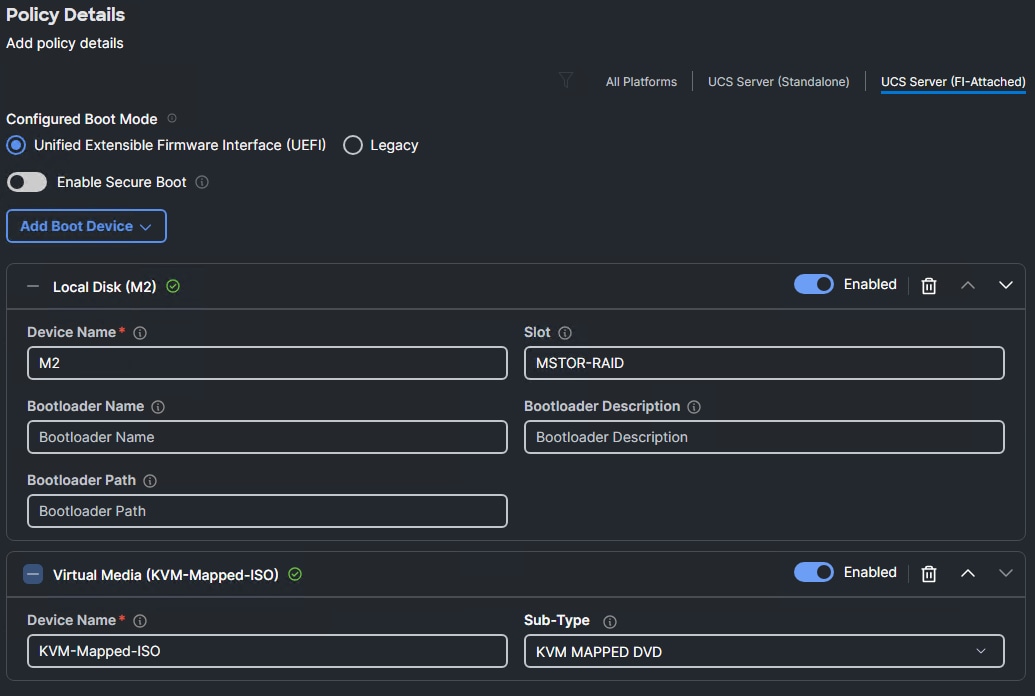Click info icon beside Enable Secure Boot

point(202,182)
